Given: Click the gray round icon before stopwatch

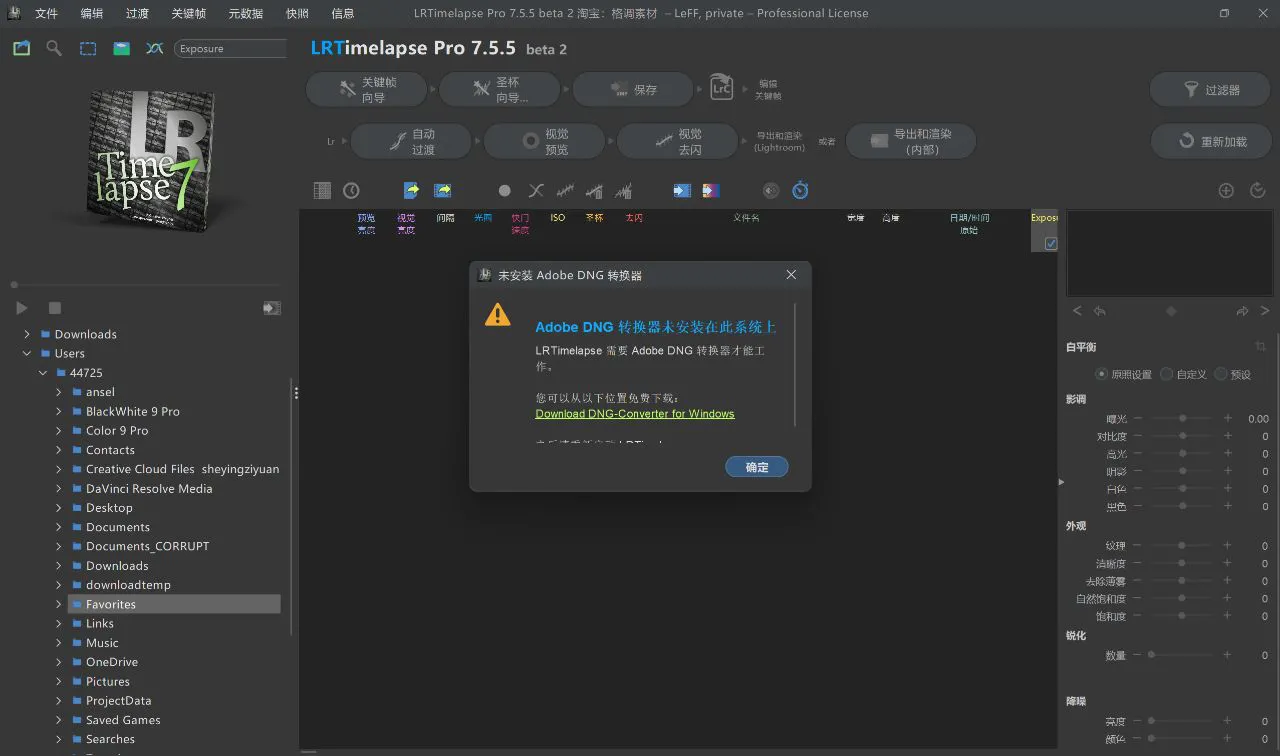Looking at the screenshot, I should pyautogui.click(x=771, y=190).
